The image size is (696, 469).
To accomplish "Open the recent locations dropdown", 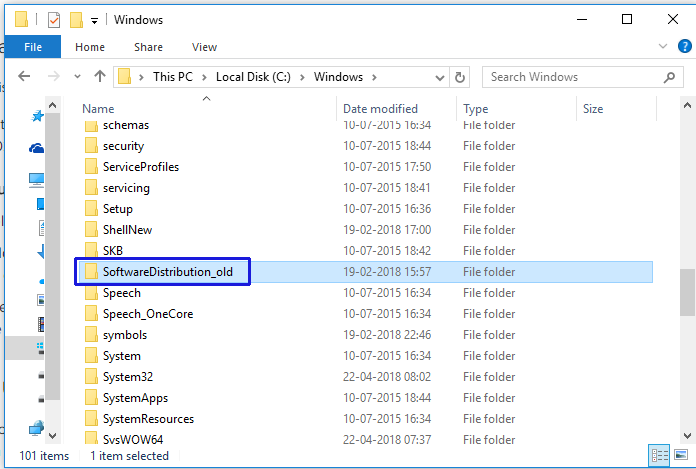I will coord(77,77).
